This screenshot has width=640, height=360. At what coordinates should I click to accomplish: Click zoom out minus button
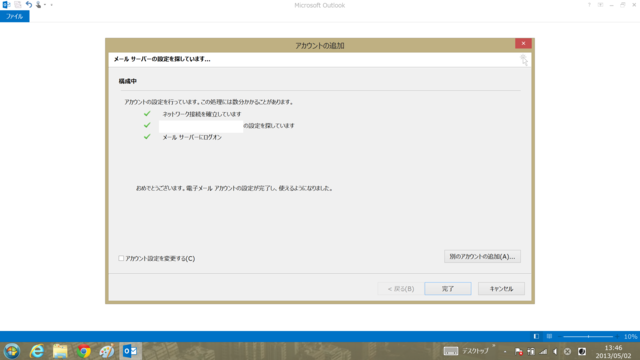(560, 336)
